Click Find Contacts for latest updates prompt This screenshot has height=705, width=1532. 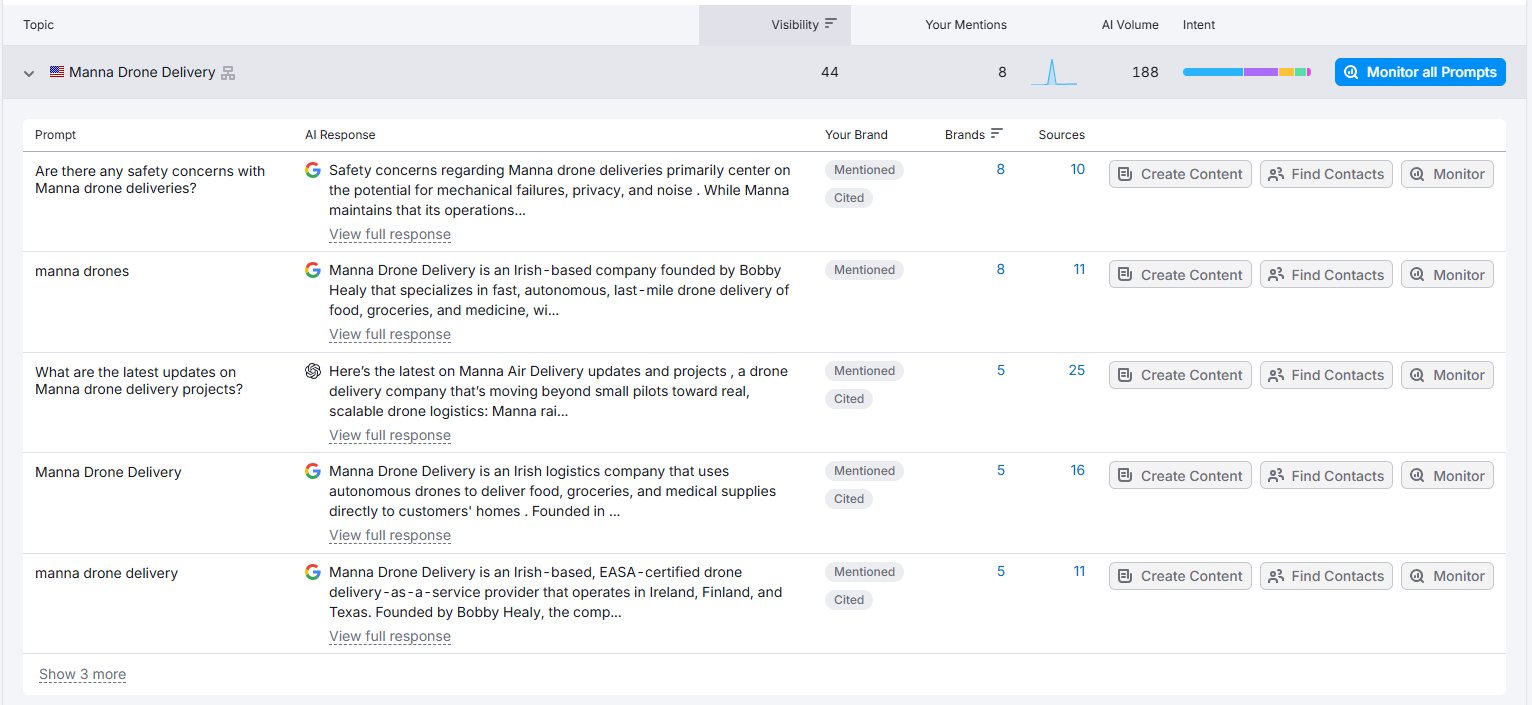[x=1326, y=375]
